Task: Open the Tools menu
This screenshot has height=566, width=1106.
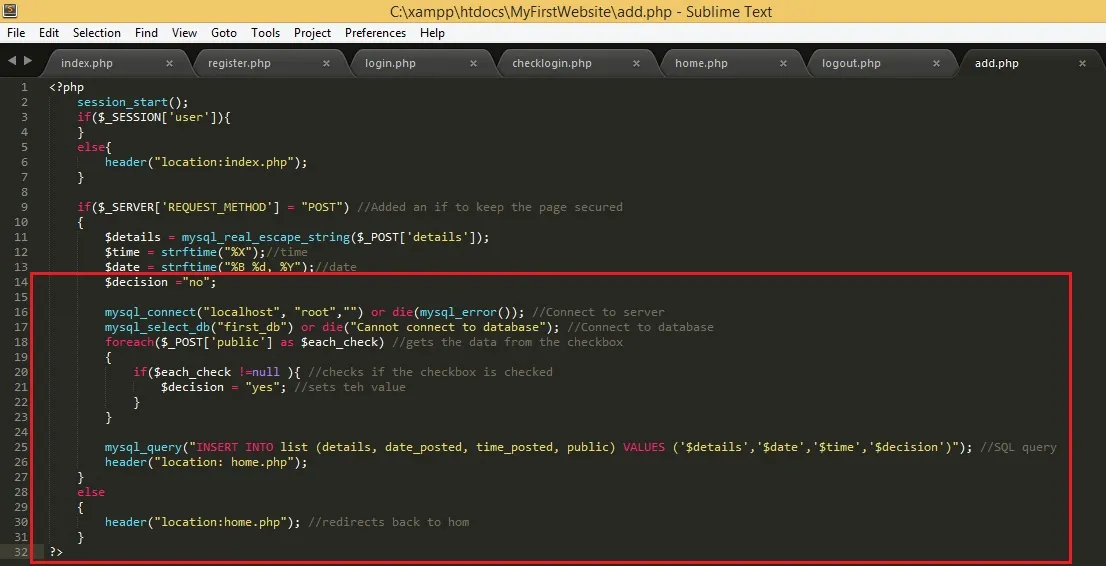Action: click(x=265, y=32)
